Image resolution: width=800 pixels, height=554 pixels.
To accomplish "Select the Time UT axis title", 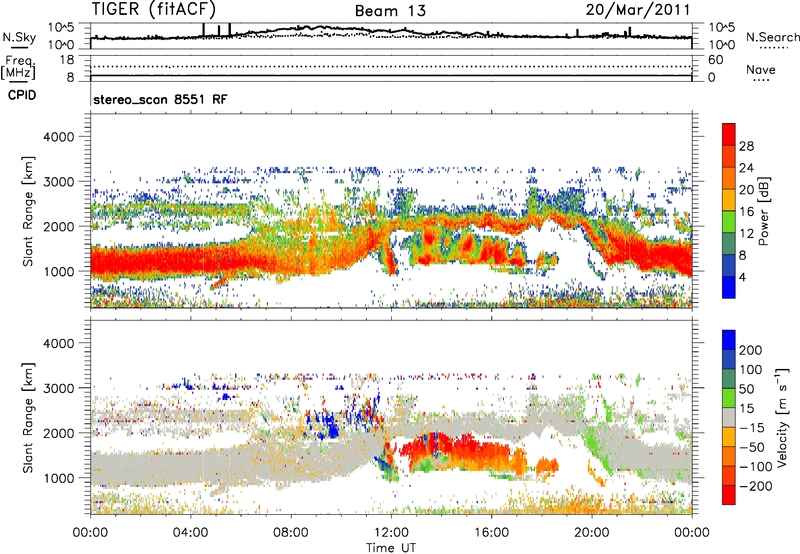I will [x=391, y=548].
